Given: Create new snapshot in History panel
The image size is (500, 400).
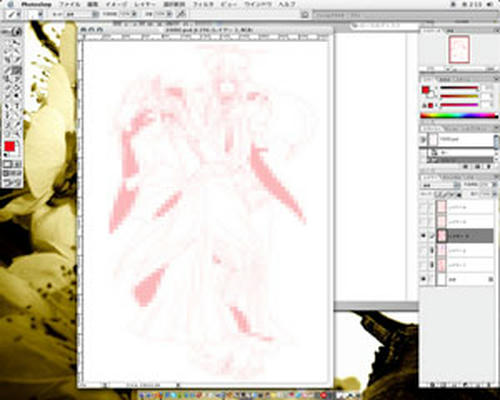Looking at the screenshot, I should pyautogui.click(x=478, y=166).
